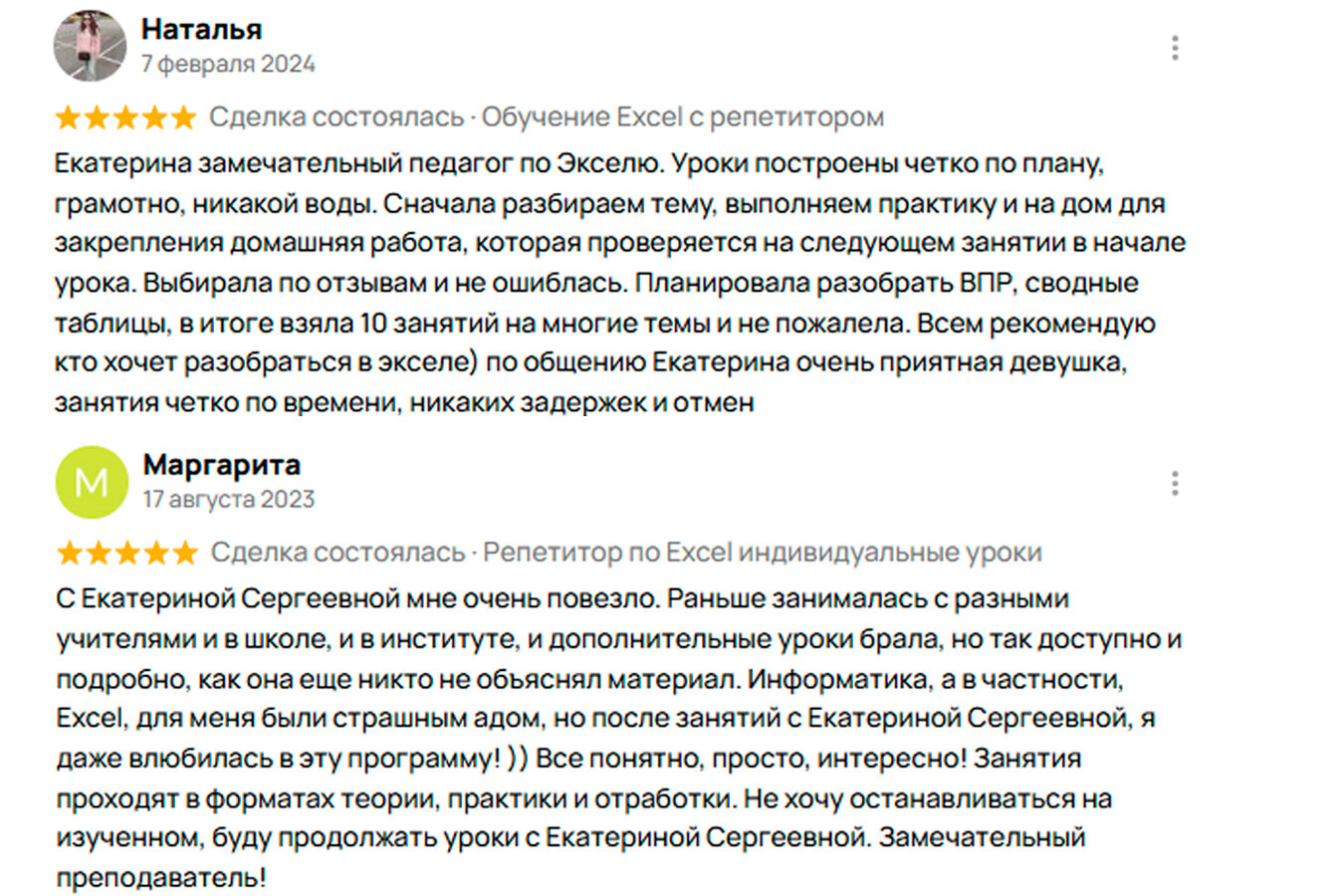Open the three-dot menu on Наталья's review
1344x896 pixels.
[1175, 48]
